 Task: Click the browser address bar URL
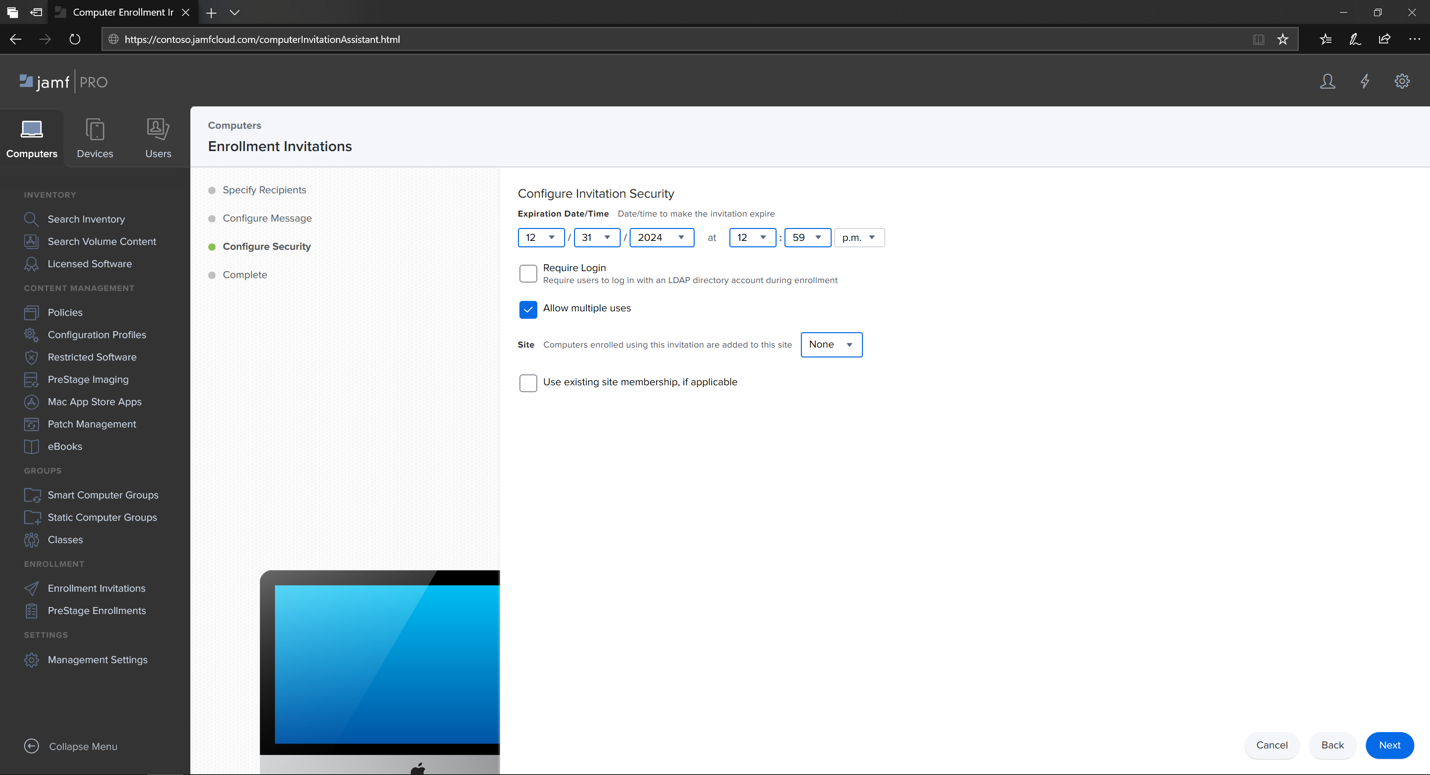tap(262, 40)
